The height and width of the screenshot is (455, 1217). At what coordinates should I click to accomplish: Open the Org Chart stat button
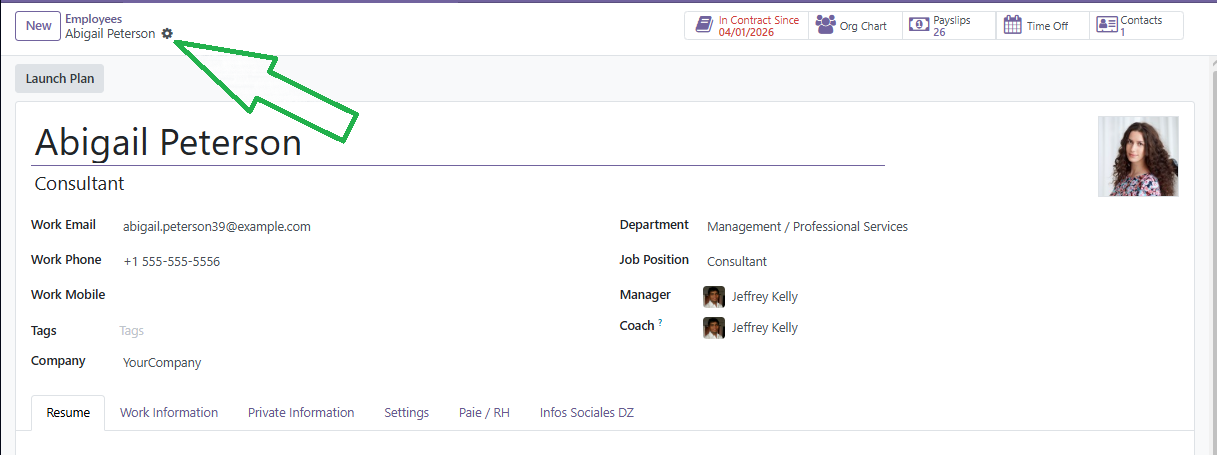[x=855, y=25]
